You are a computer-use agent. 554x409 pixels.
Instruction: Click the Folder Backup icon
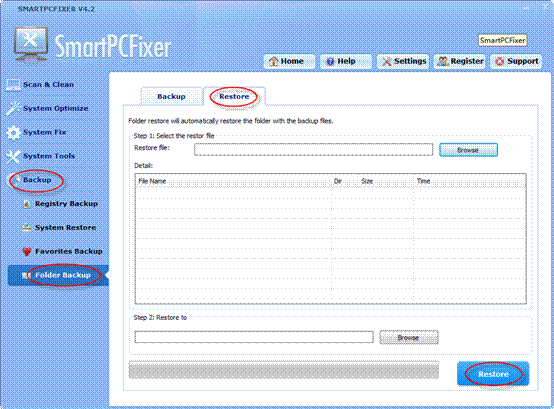point(25,275)
